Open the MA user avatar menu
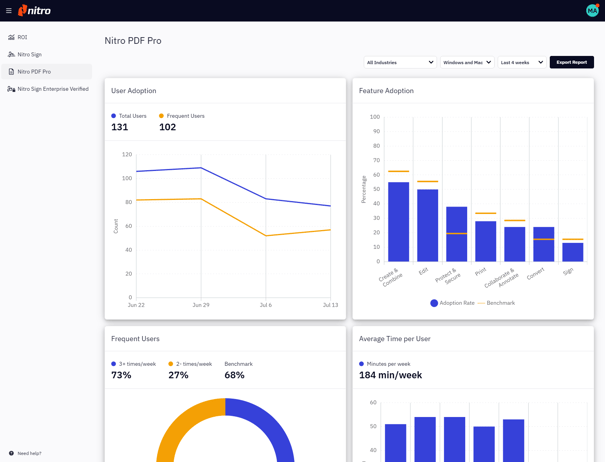The height and width of the screenshot is (462, 605). (592, 11)
